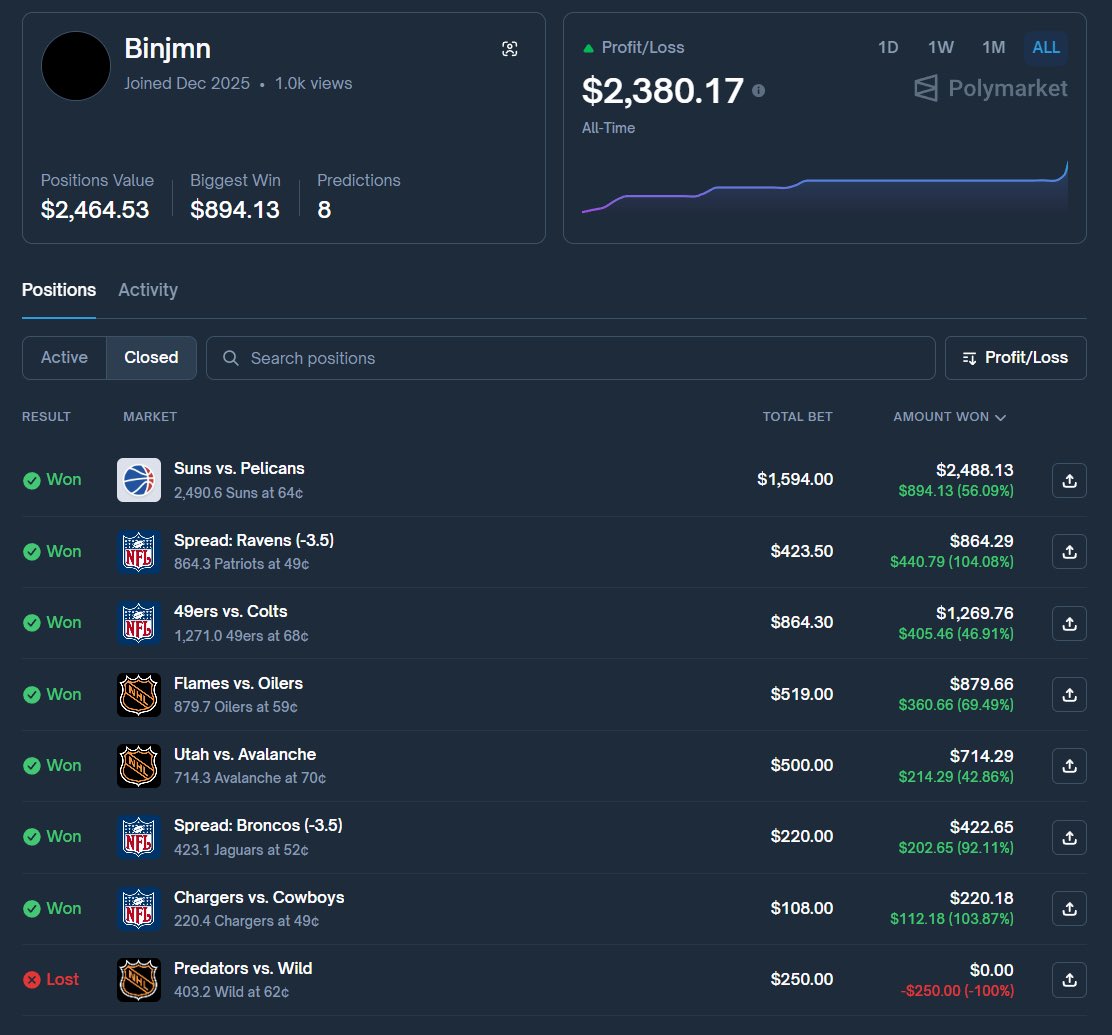Select the Active positions toggle

tap(65, 358)
